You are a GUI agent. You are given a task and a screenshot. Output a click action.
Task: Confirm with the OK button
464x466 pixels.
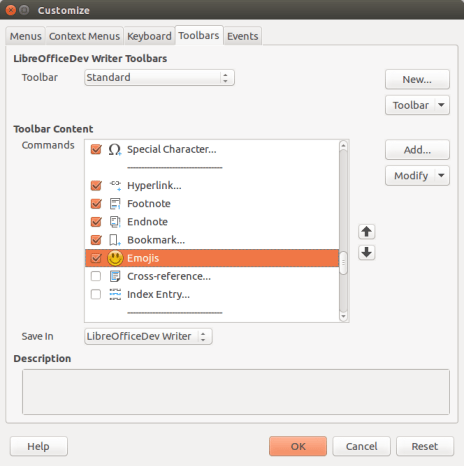298,446
